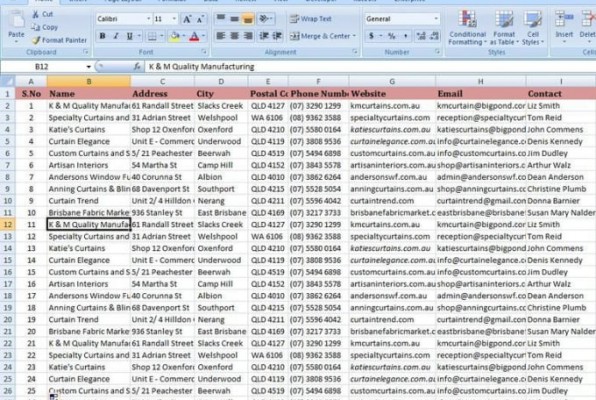Open the General number format dropdown
This screenshot has width=596, height=400.
[436, 19]
